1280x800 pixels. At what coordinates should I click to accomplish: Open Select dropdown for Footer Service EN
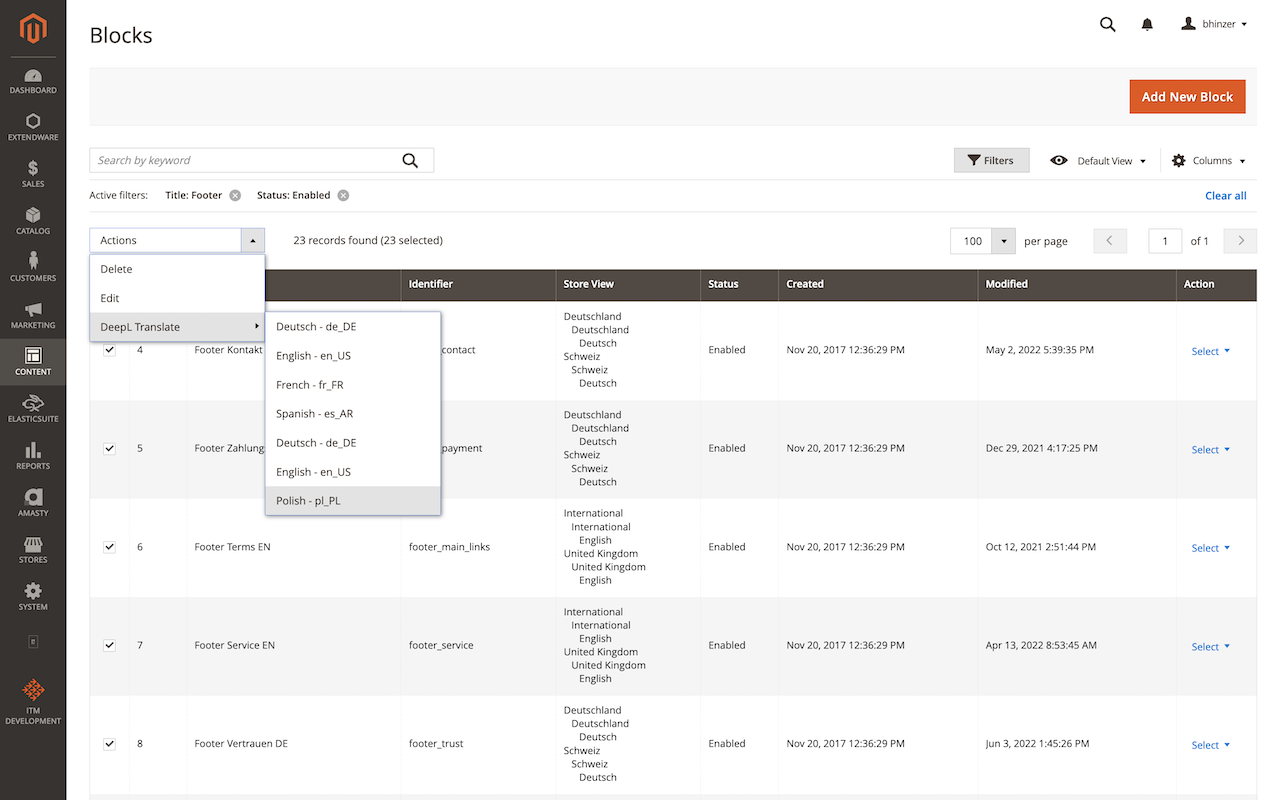click(1210, 646)
